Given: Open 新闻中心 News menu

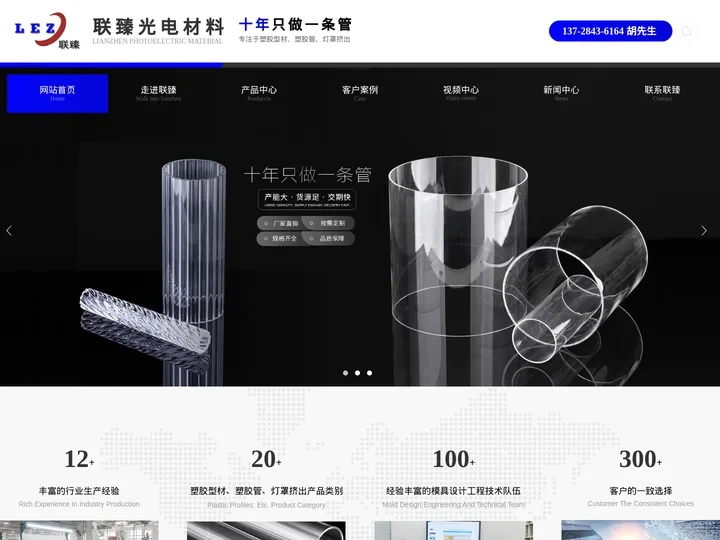Looking at the screenshot, I should pyautogui.click(x=561, y=93).
